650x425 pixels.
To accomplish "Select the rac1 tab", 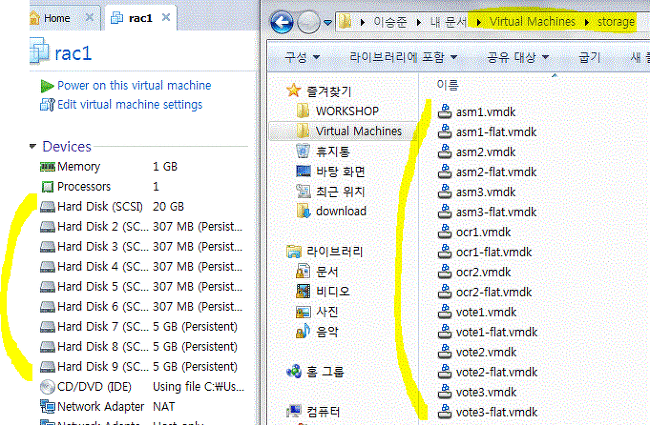I will coord(141,18).
